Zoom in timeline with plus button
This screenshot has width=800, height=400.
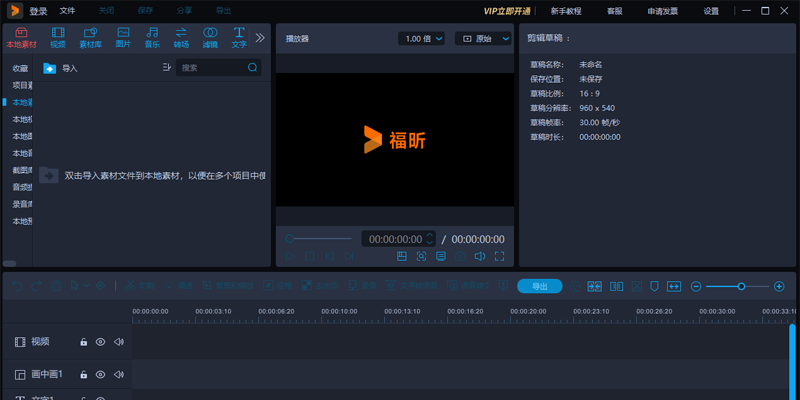[779, 286]
